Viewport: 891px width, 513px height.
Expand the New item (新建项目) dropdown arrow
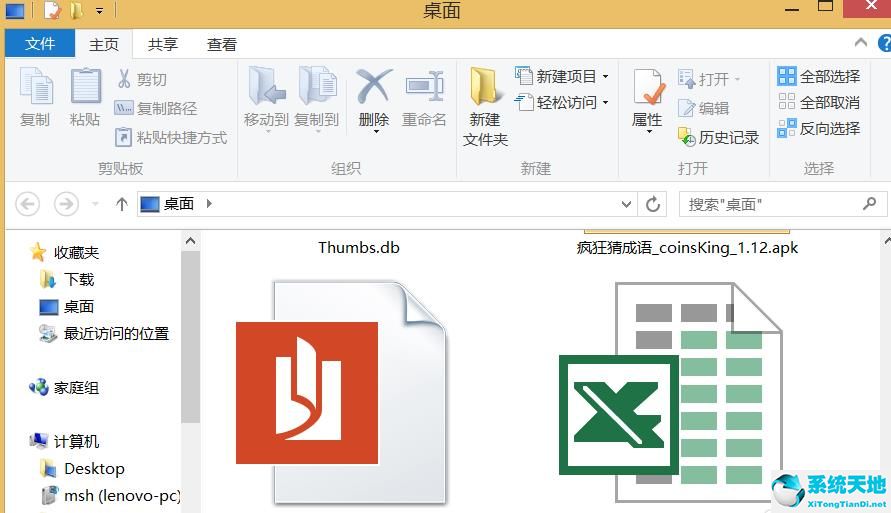[606, 76]
